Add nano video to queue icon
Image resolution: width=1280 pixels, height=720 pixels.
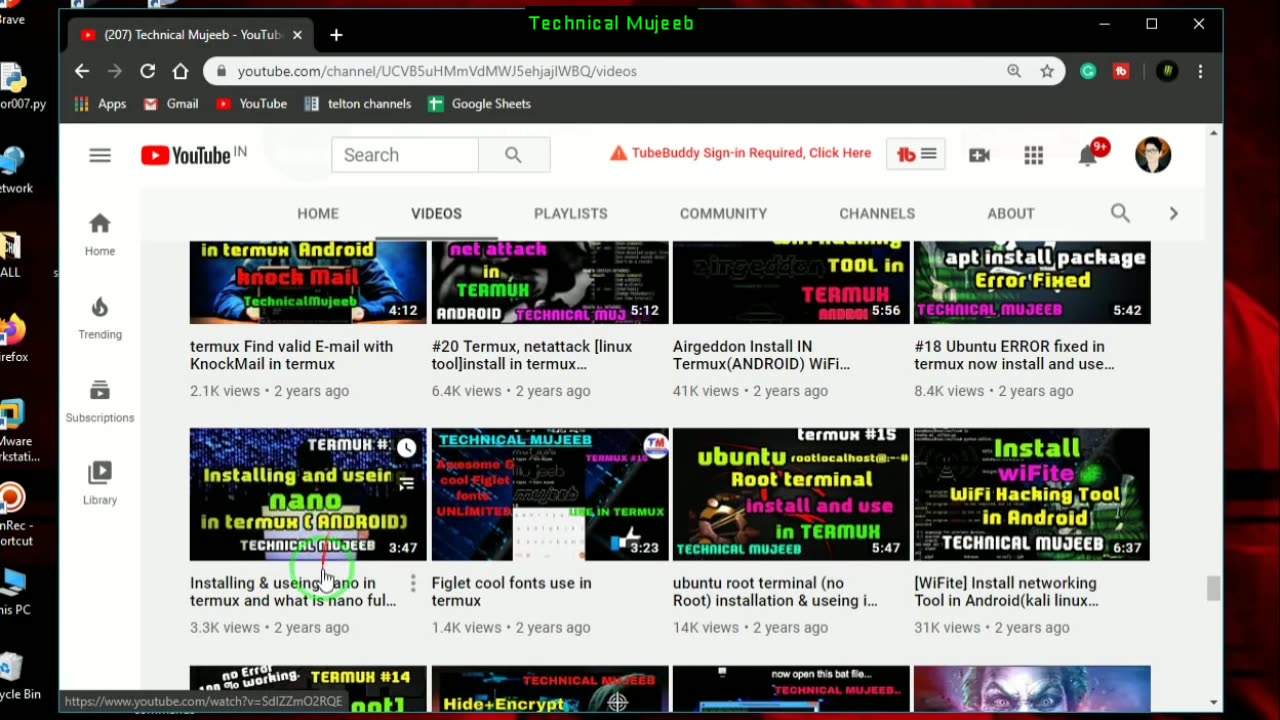coord(406,484)
